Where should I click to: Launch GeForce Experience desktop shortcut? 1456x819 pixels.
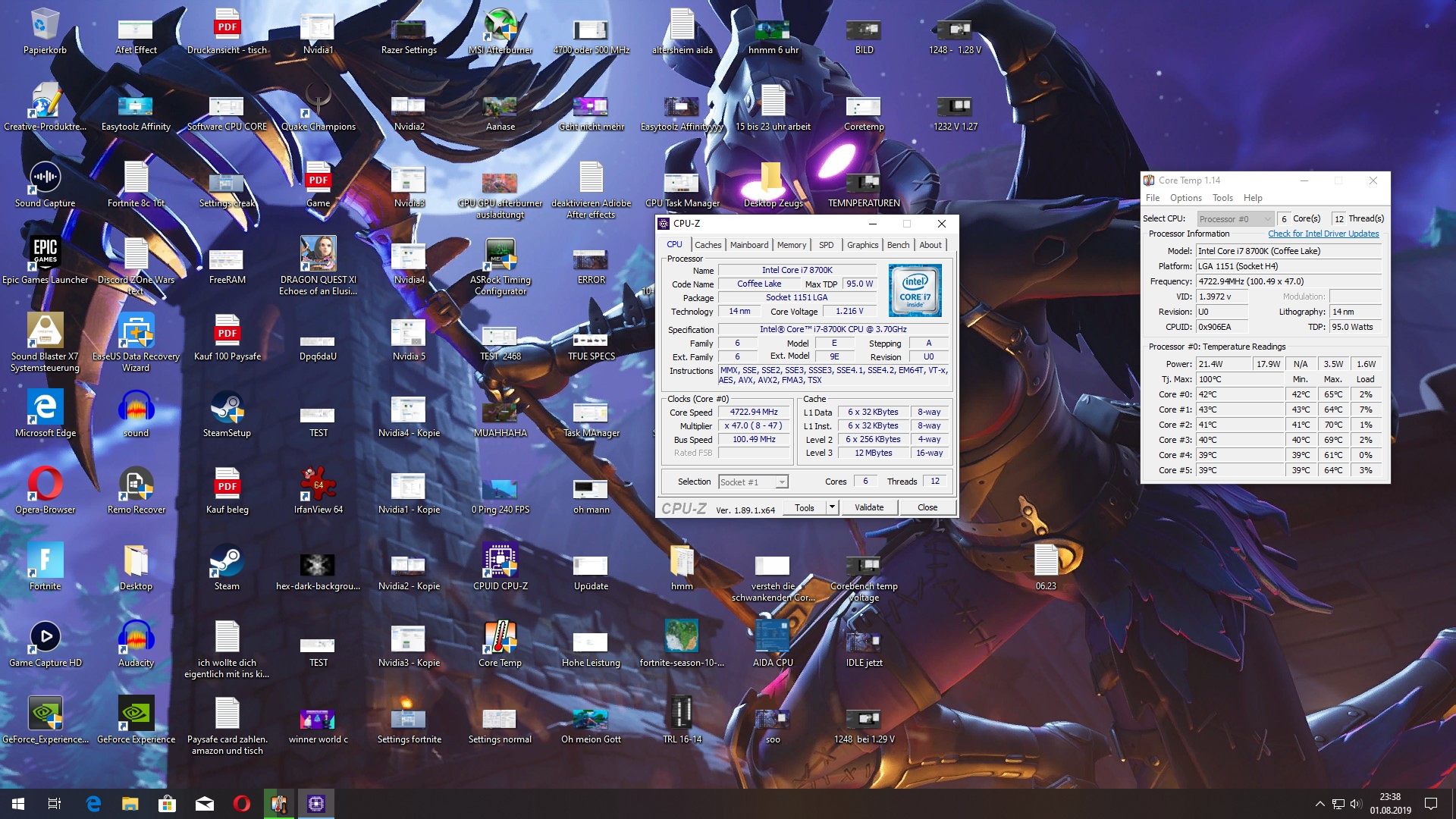136,721
